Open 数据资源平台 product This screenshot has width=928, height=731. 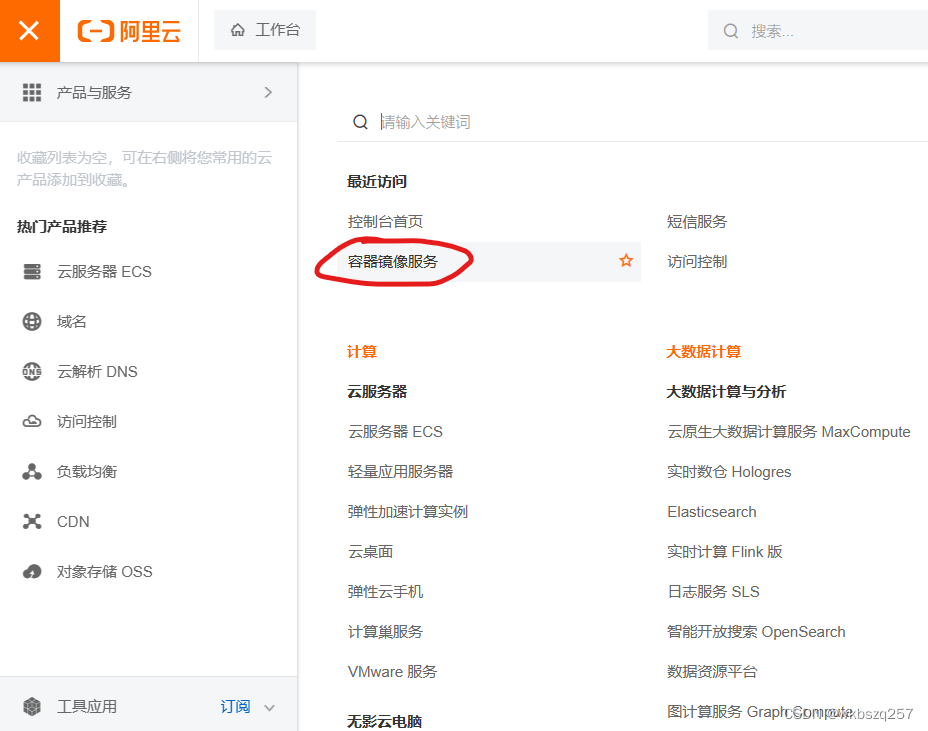[x=712, y=672]
